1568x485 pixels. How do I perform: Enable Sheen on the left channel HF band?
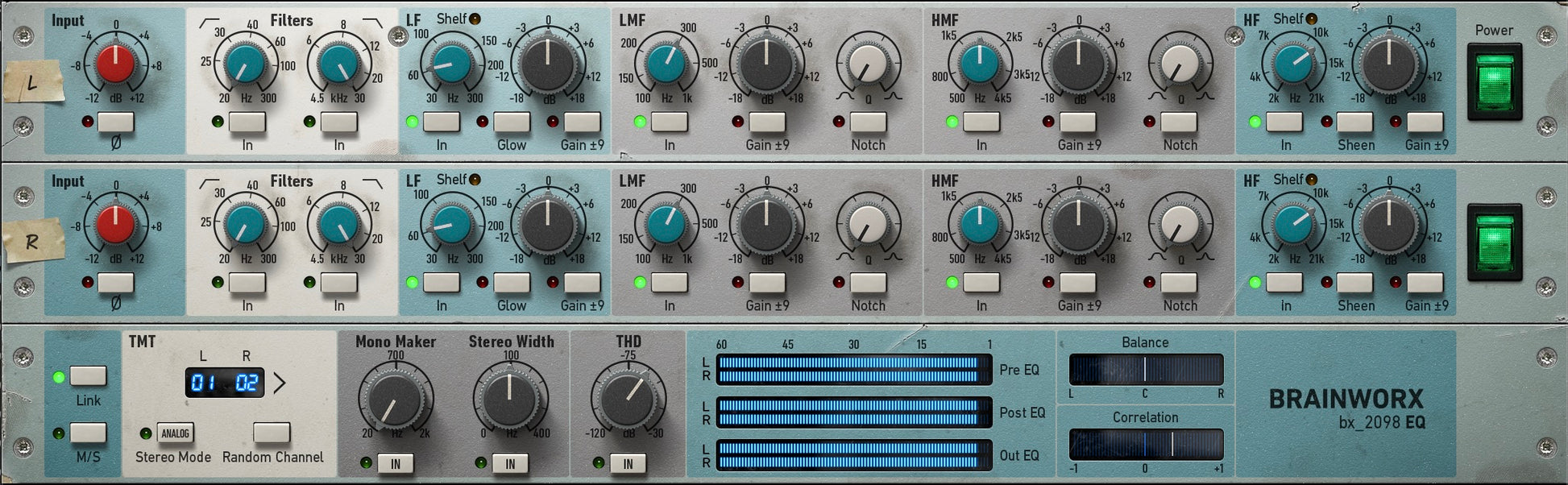(1354, 122)
